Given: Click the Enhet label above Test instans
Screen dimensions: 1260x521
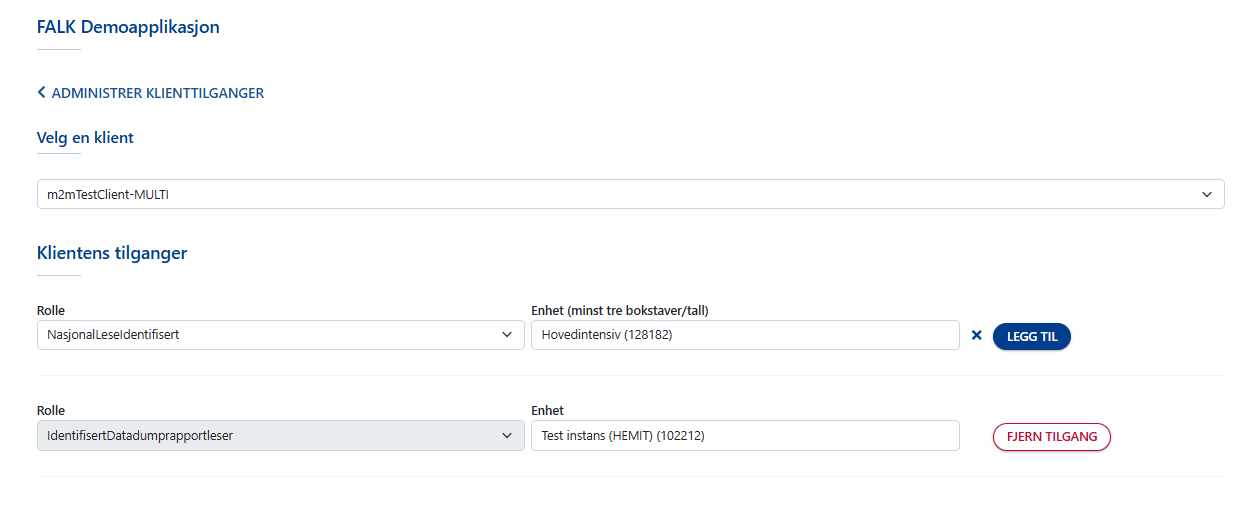Looking at the screenshot, I should click(547, 411).
